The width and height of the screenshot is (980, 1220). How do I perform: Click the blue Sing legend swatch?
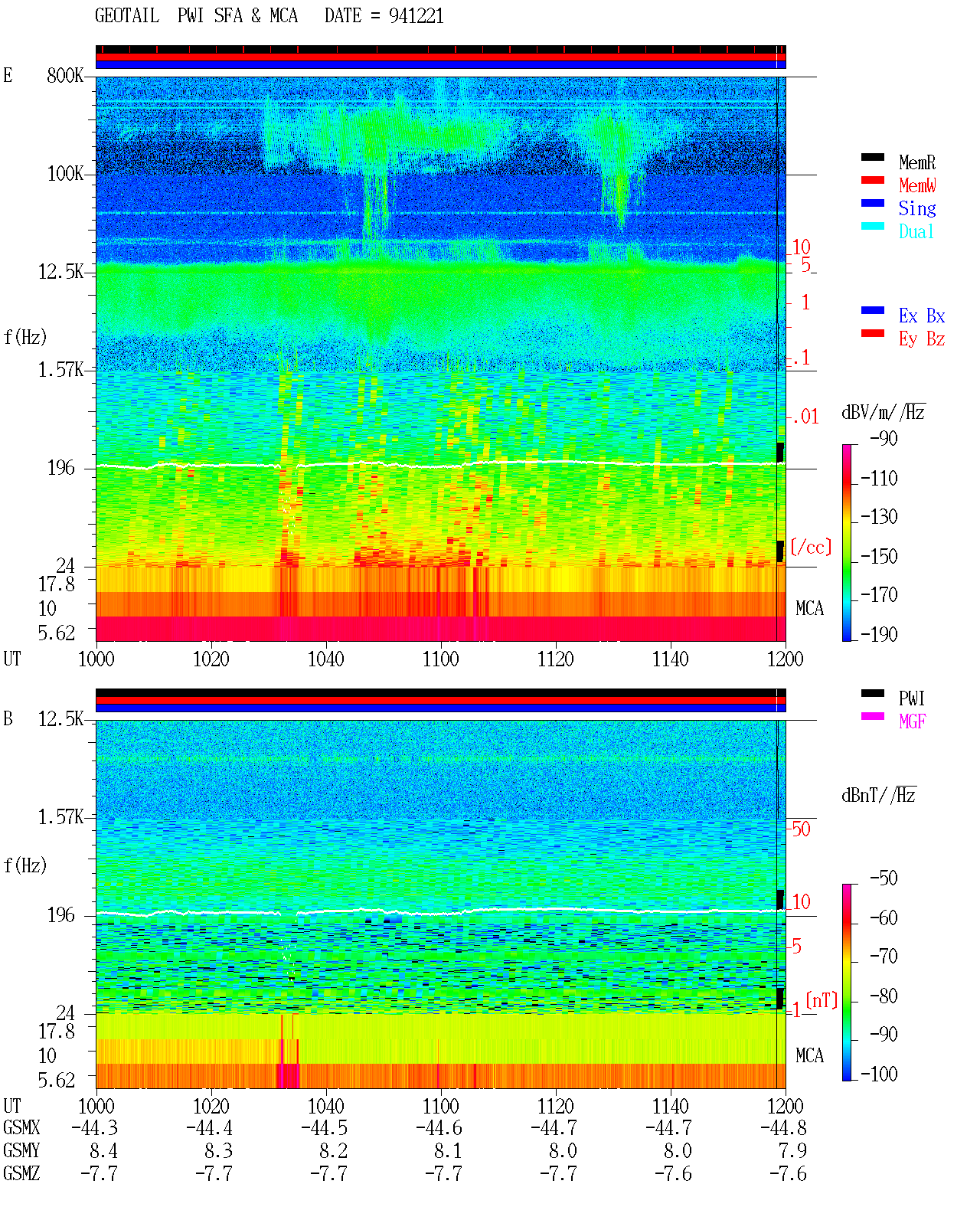click(x=873, y=203)
